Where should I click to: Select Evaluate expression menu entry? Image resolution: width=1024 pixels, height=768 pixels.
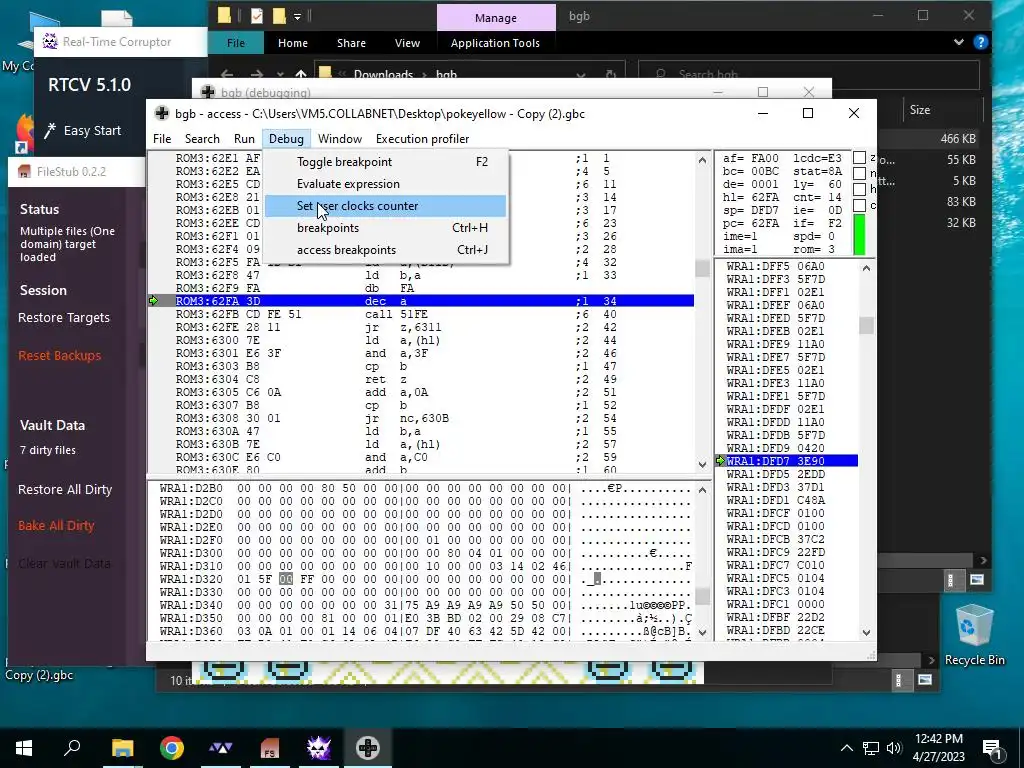coord(385,184)
